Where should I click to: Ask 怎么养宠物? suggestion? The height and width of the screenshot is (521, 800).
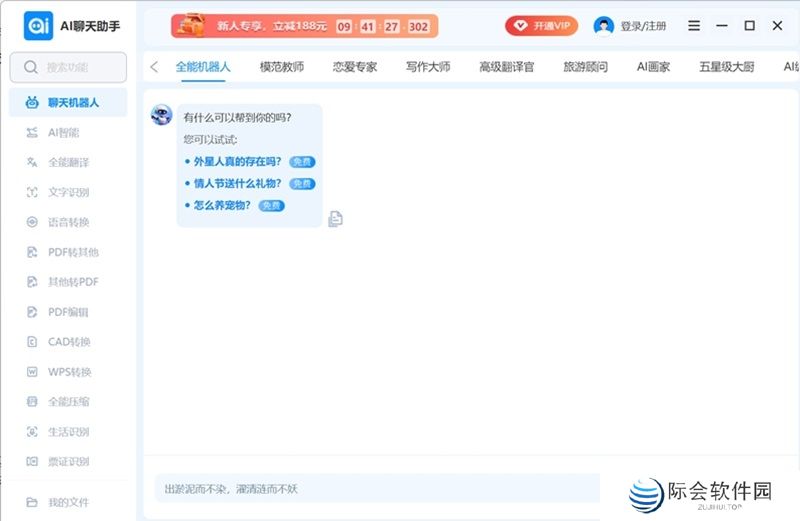tap(222, 205)
